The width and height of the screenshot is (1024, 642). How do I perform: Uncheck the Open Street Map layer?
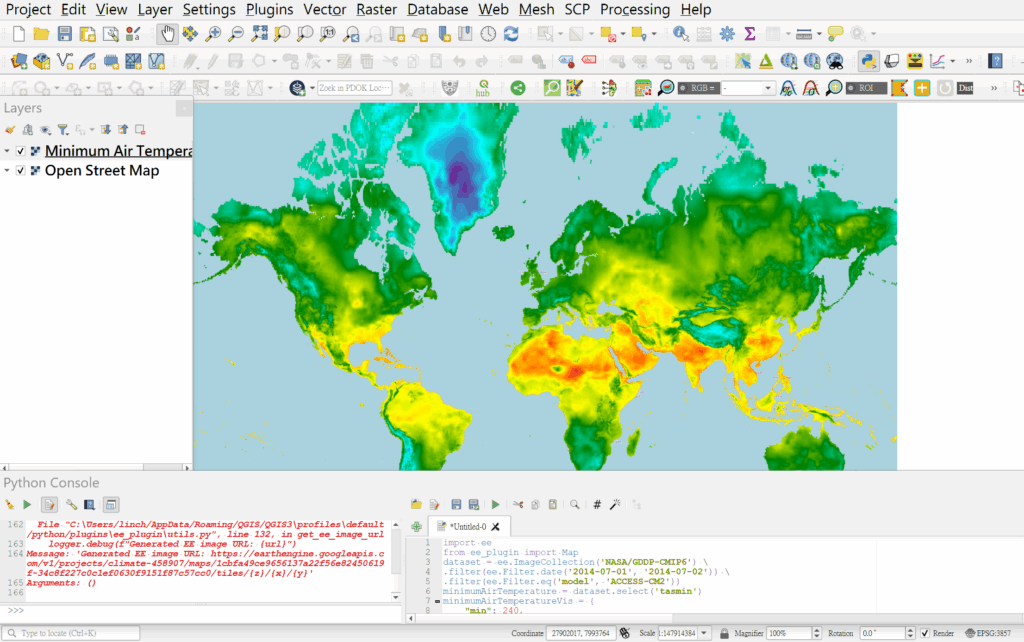pyautogui.click(x=20, y=171)
